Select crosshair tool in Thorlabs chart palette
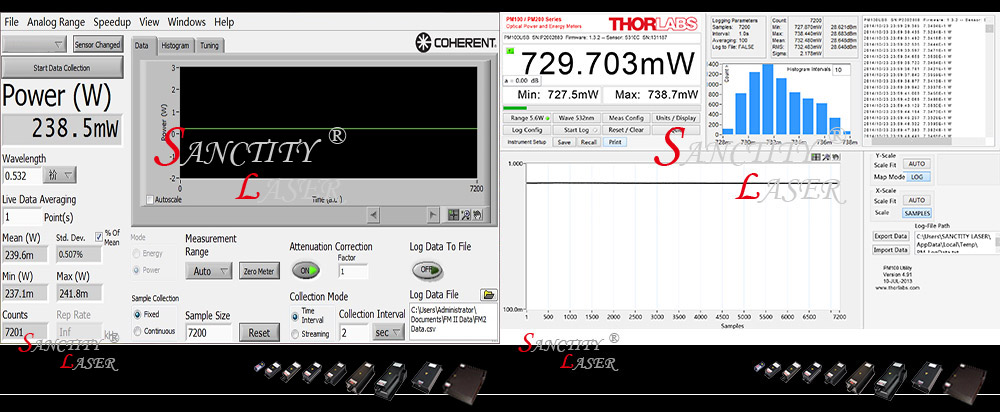 [816, 157]
